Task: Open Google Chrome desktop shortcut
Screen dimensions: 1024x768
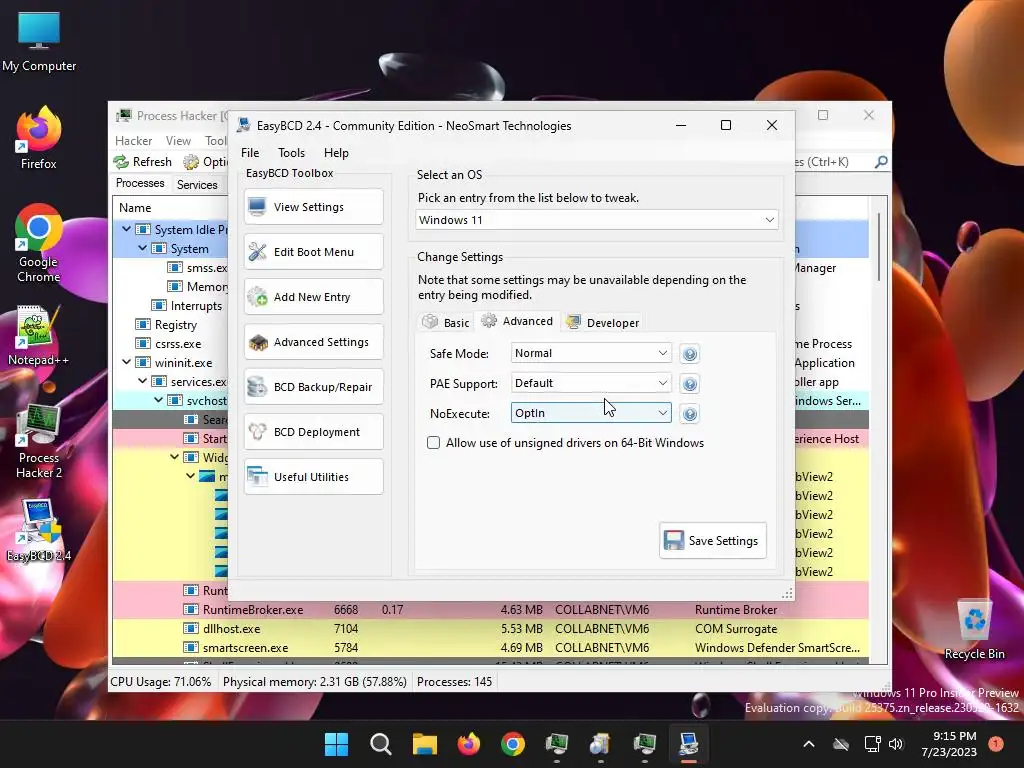Action: (39, 244)
